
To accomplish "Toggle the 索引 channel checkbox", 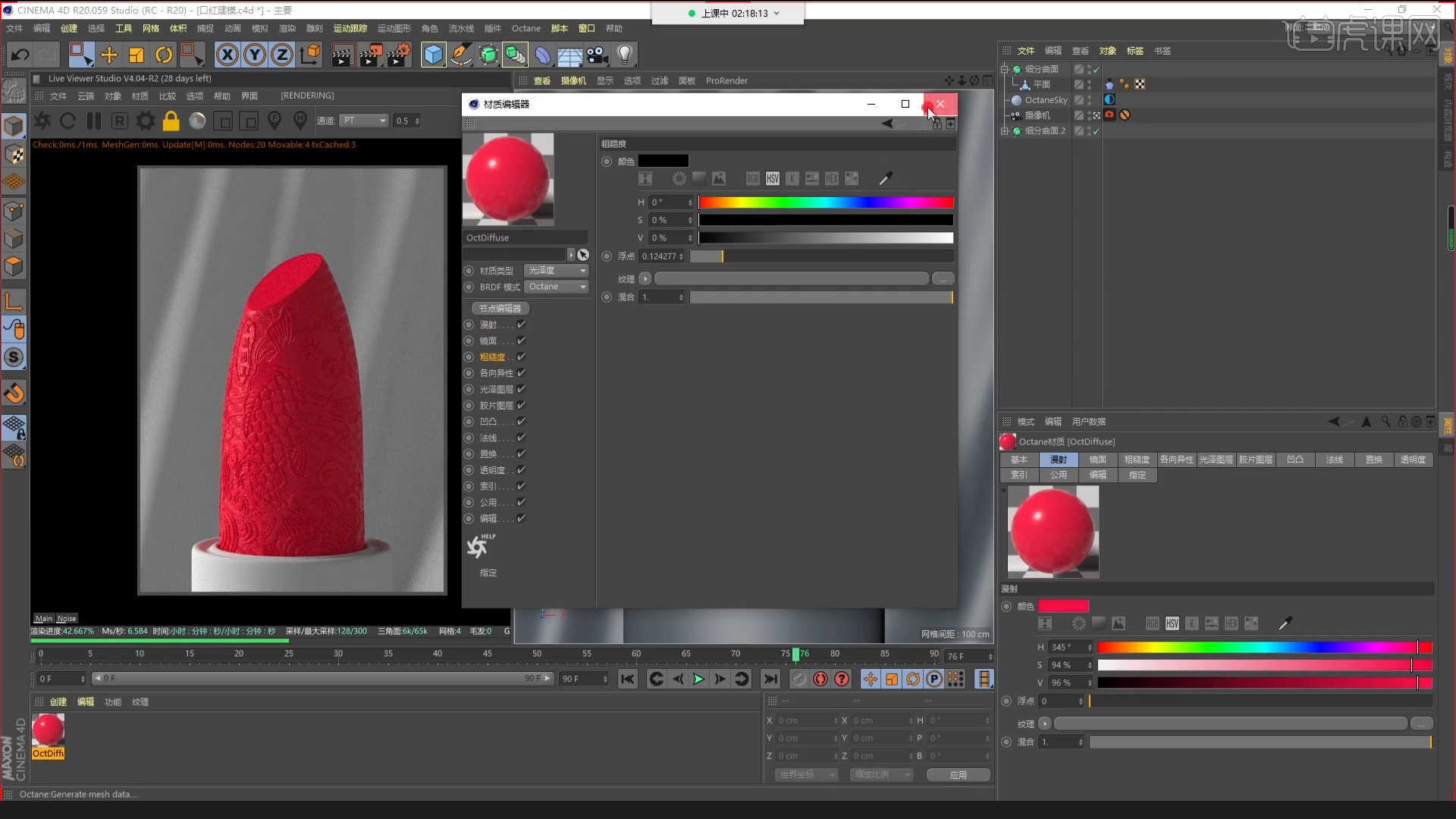I will click(521, 486).
